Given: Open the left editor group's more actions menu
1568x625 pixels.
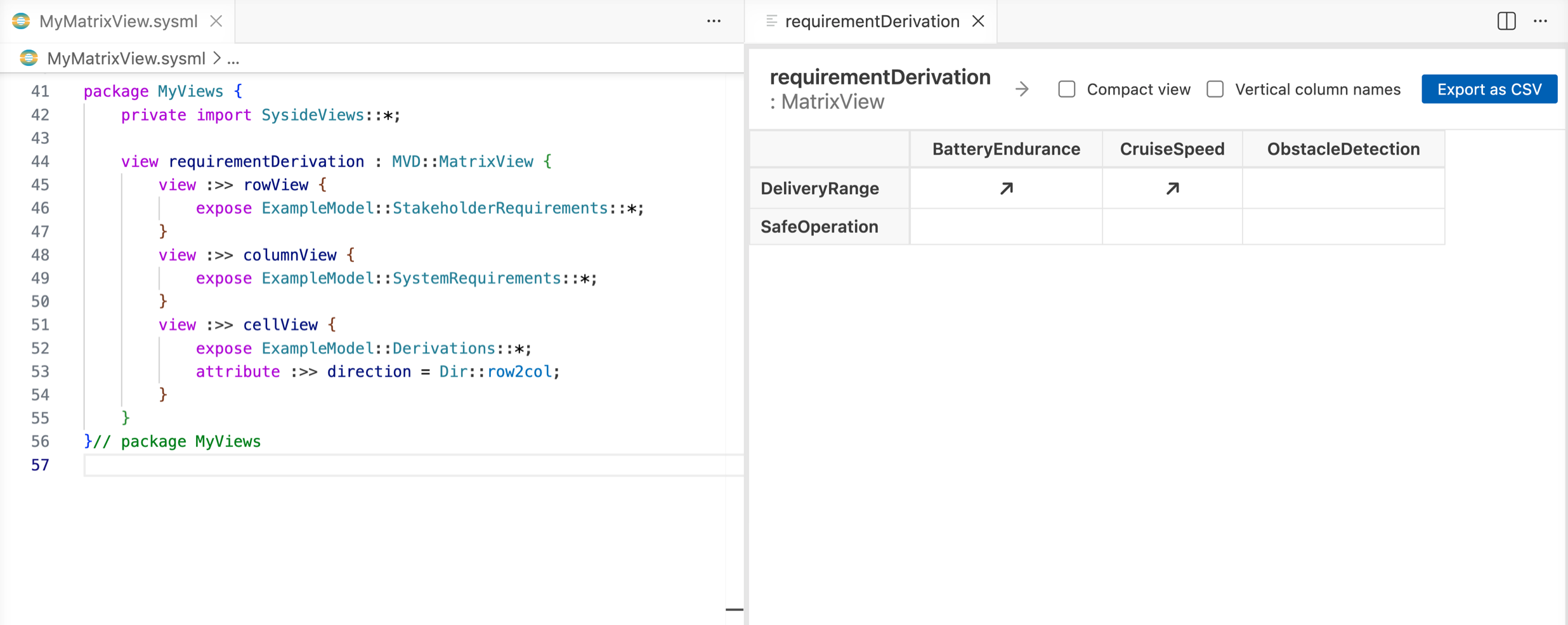Looking at the screenshot, I should tap(714, 21).
